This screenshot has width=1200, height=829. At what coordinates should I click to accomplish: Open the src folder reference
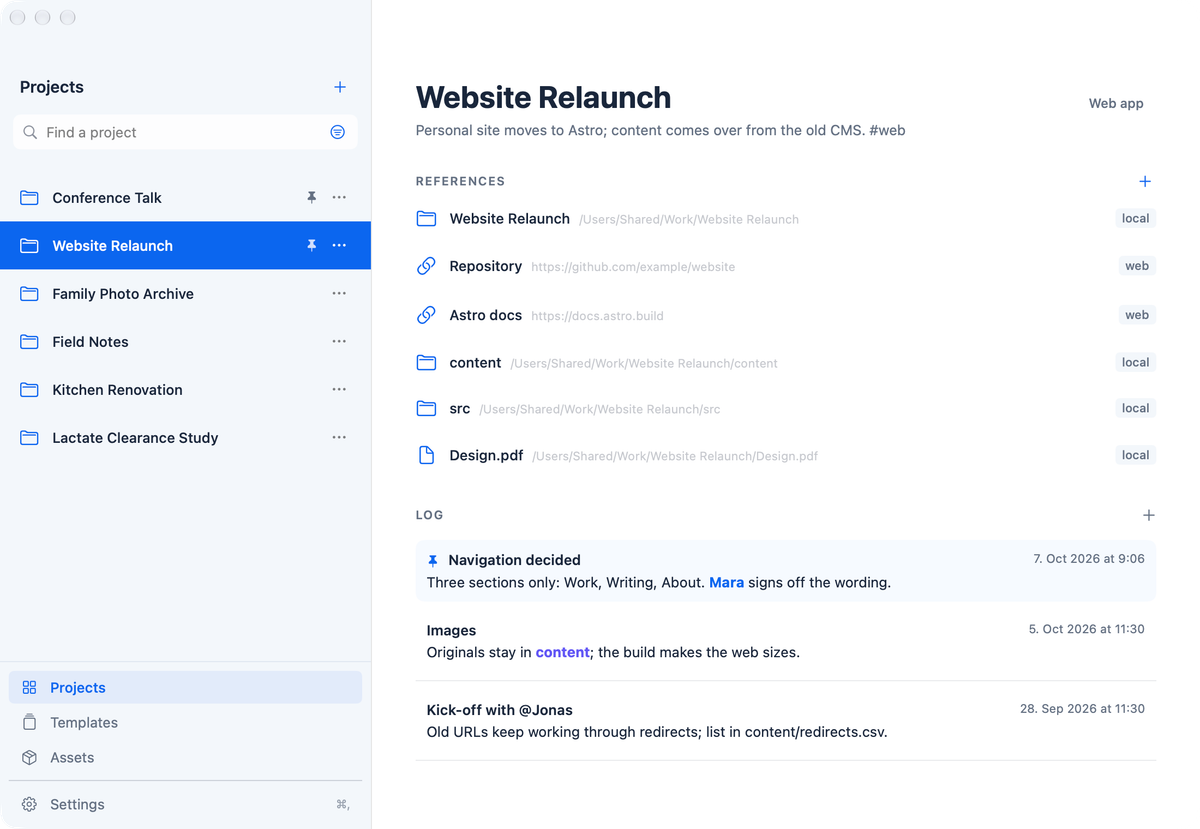tap(786, 408)
